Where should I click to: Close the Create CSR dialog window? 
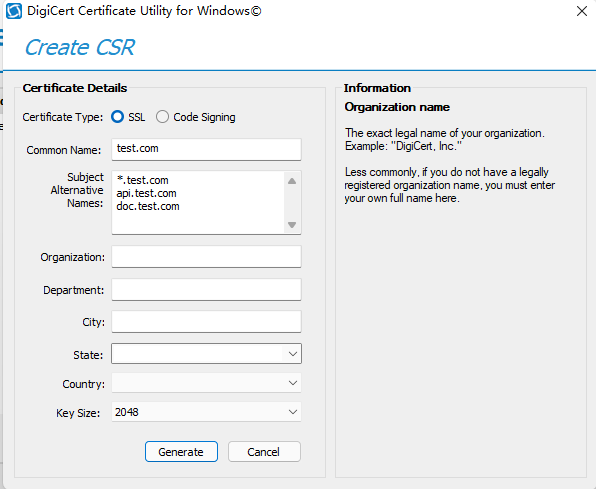[582, 11]
